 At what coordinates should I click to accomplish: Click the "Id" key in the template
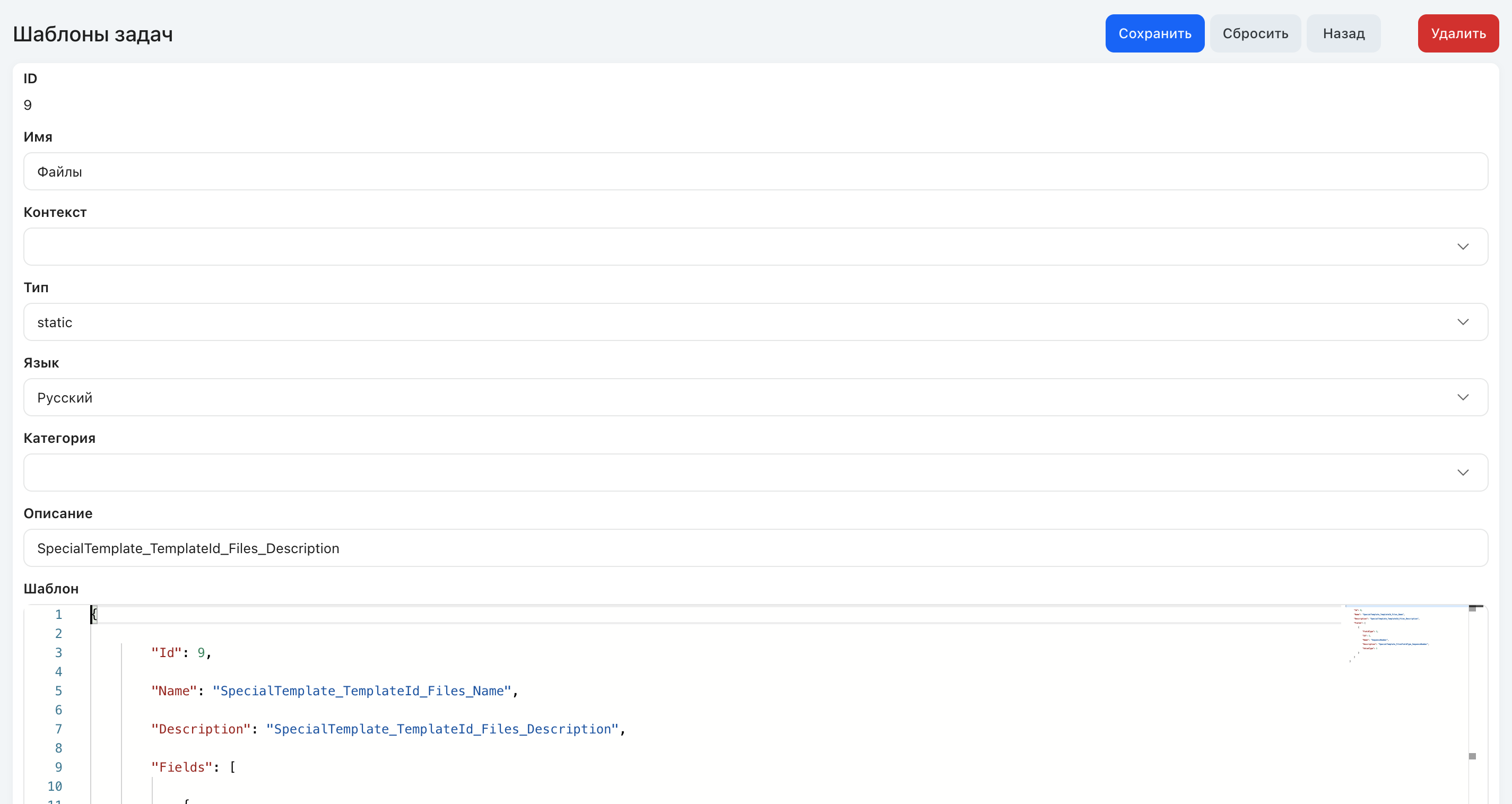(x=167, y=653)
